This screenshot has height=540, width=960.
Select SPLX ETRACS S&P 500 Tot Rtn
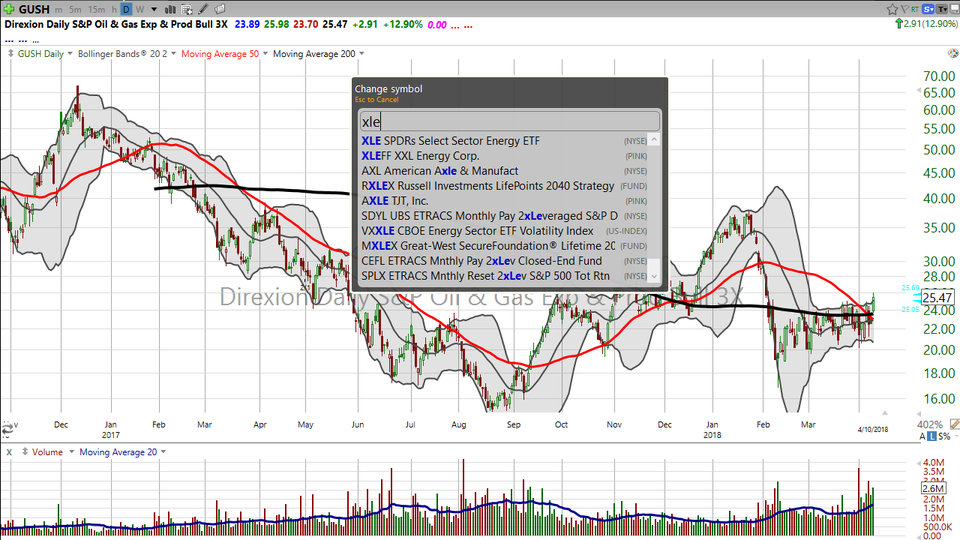(504, 276)
